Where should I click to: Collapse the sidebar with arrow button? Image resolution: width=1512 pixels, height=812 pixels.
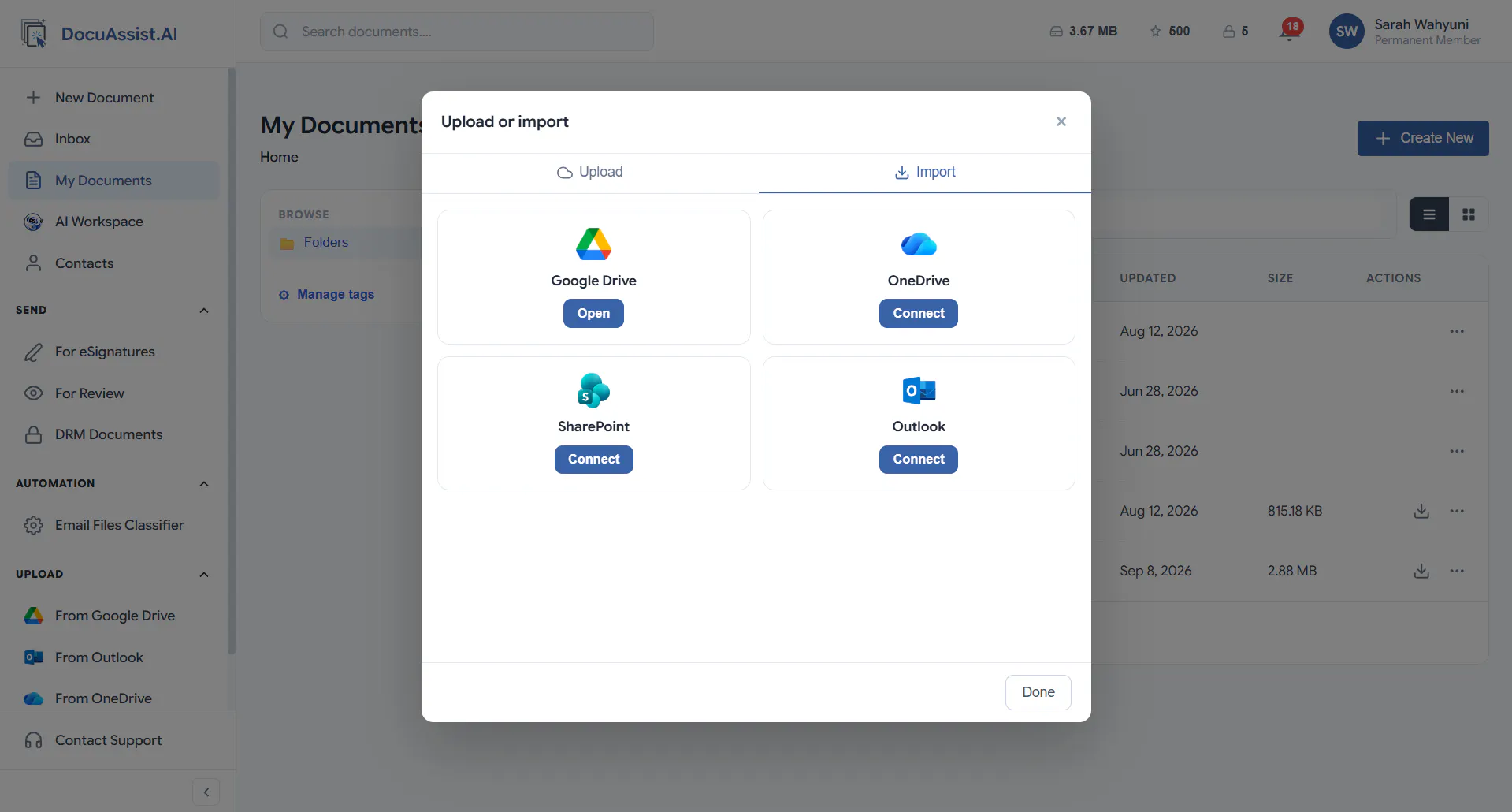[206, 792]
